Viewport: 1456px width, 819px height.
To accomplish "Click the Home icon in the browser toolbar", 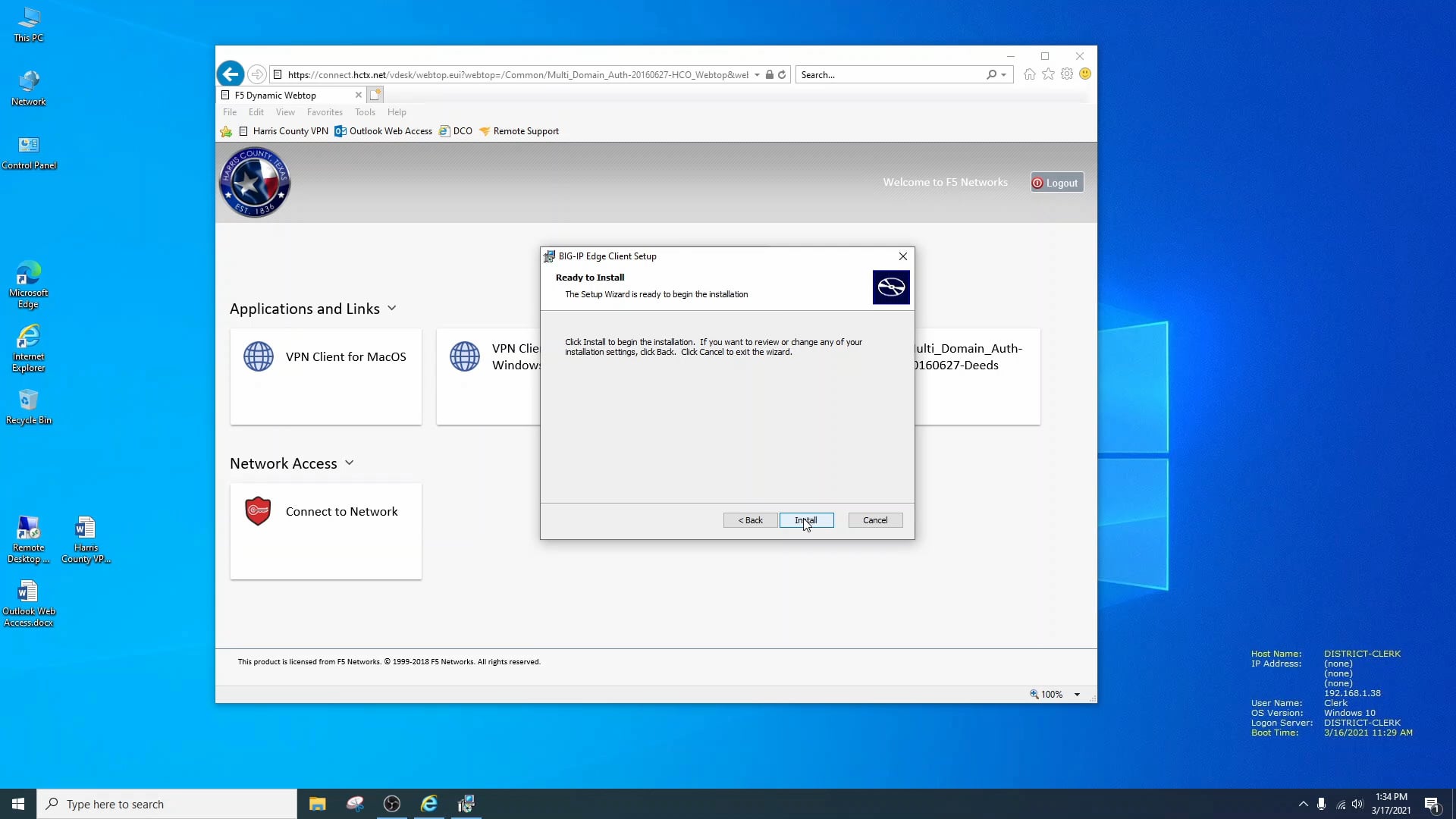I will (x=1029, y=74).
